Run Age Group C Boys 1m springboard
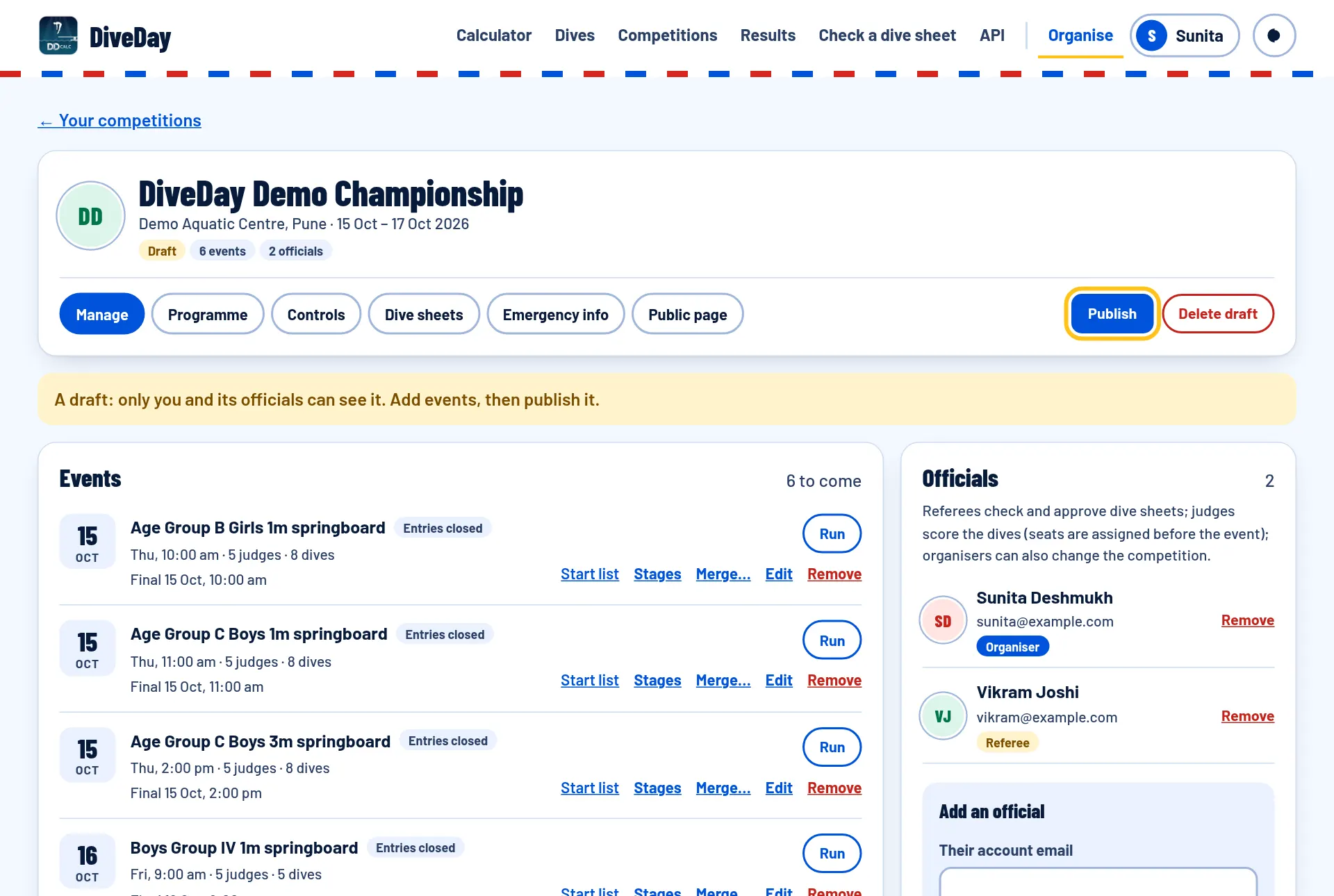 (x=832, y=640)
